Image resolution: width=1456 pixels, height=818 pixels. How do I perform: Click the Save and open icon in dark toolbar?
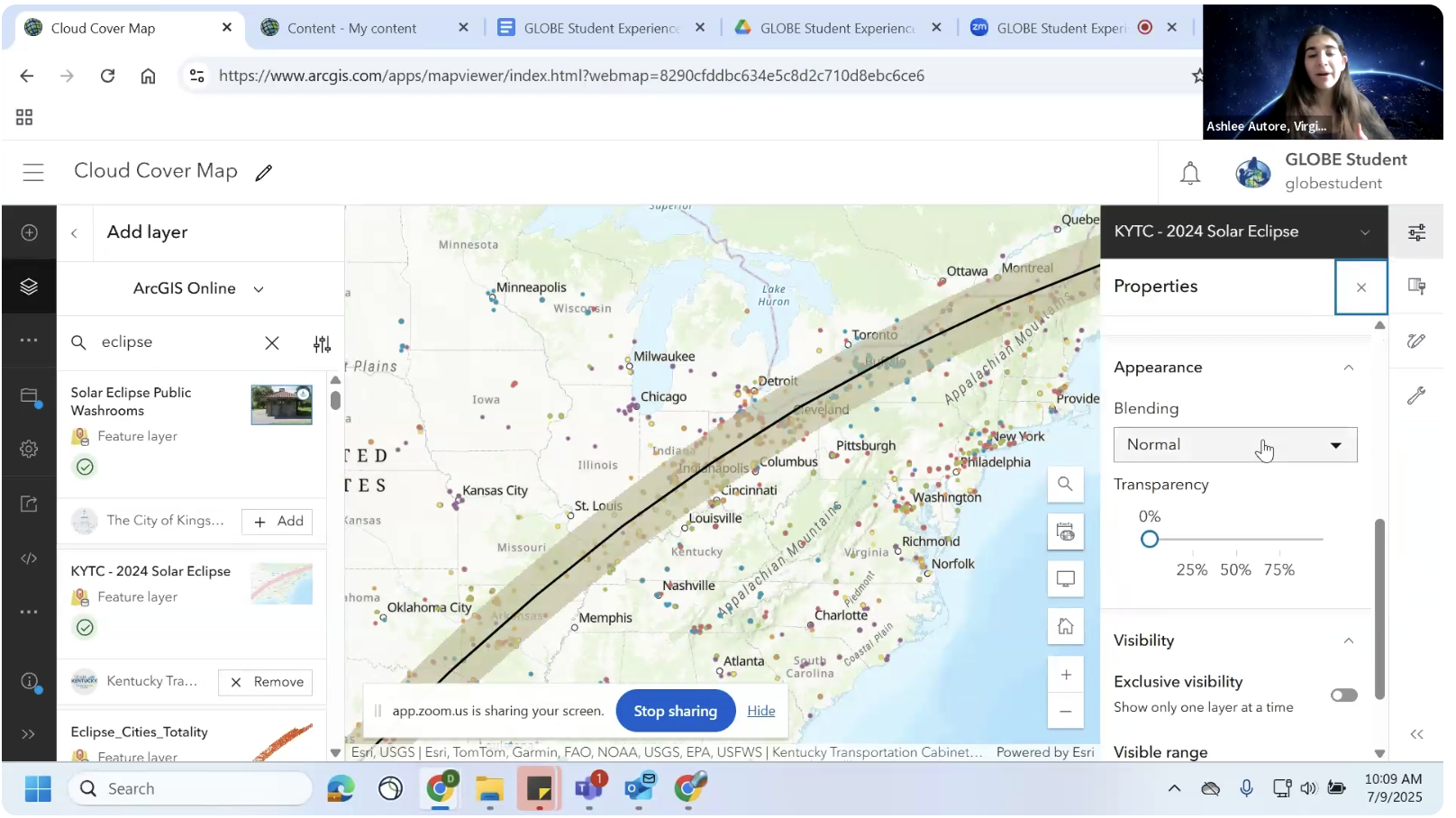pos(29,395)
